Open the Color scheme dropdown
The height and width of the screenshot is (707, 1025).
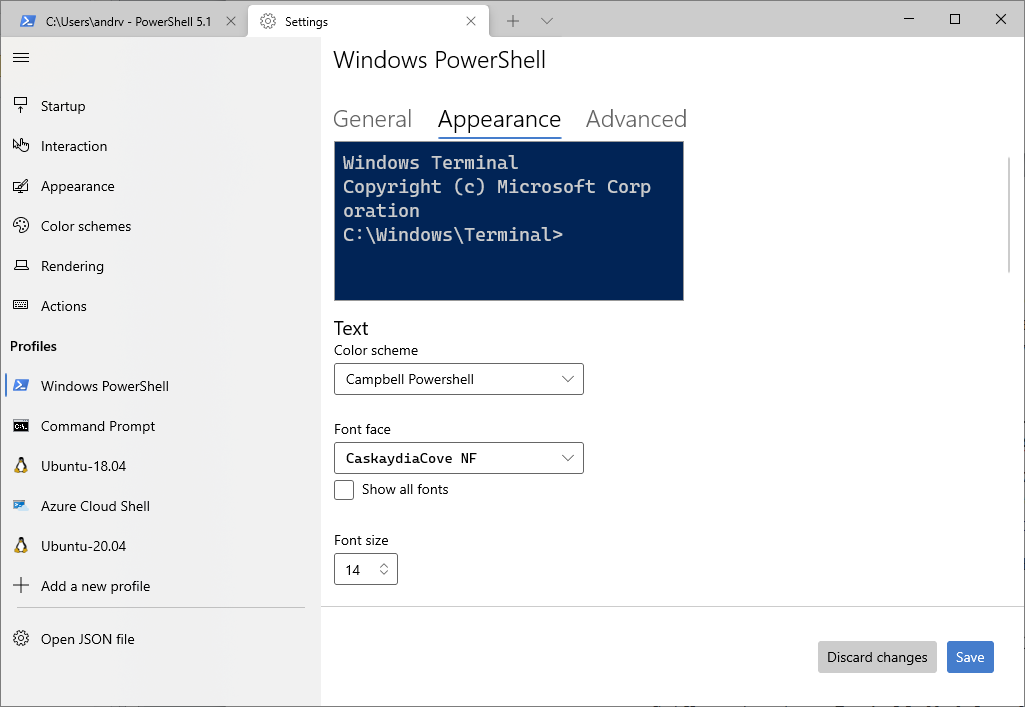point(459,379)
